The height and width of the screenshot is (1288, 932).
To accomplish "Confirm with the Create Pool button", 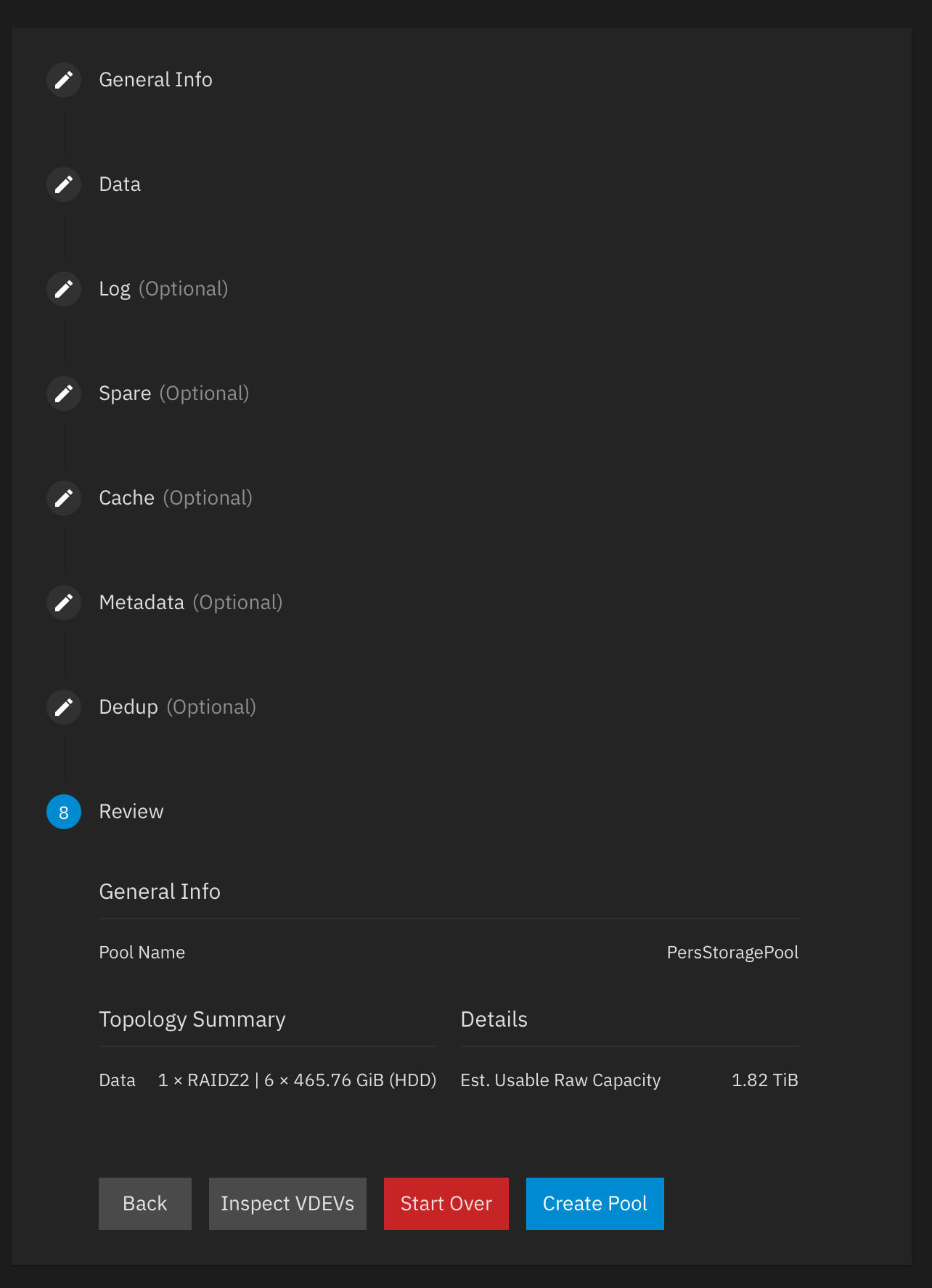I will [x=595, y=1204].
